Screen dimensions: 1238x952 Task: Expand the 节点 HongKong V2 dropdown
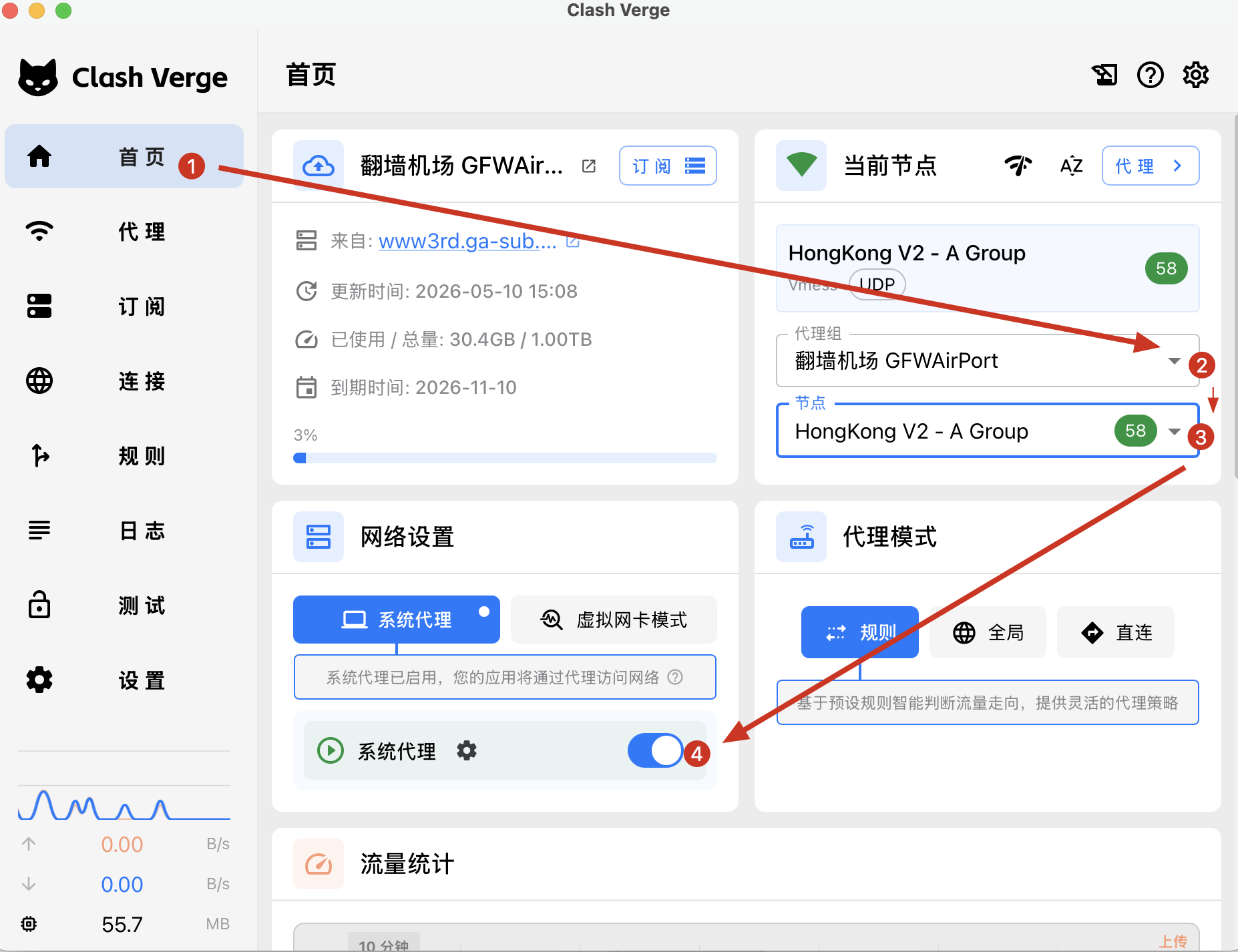point(988,431)
